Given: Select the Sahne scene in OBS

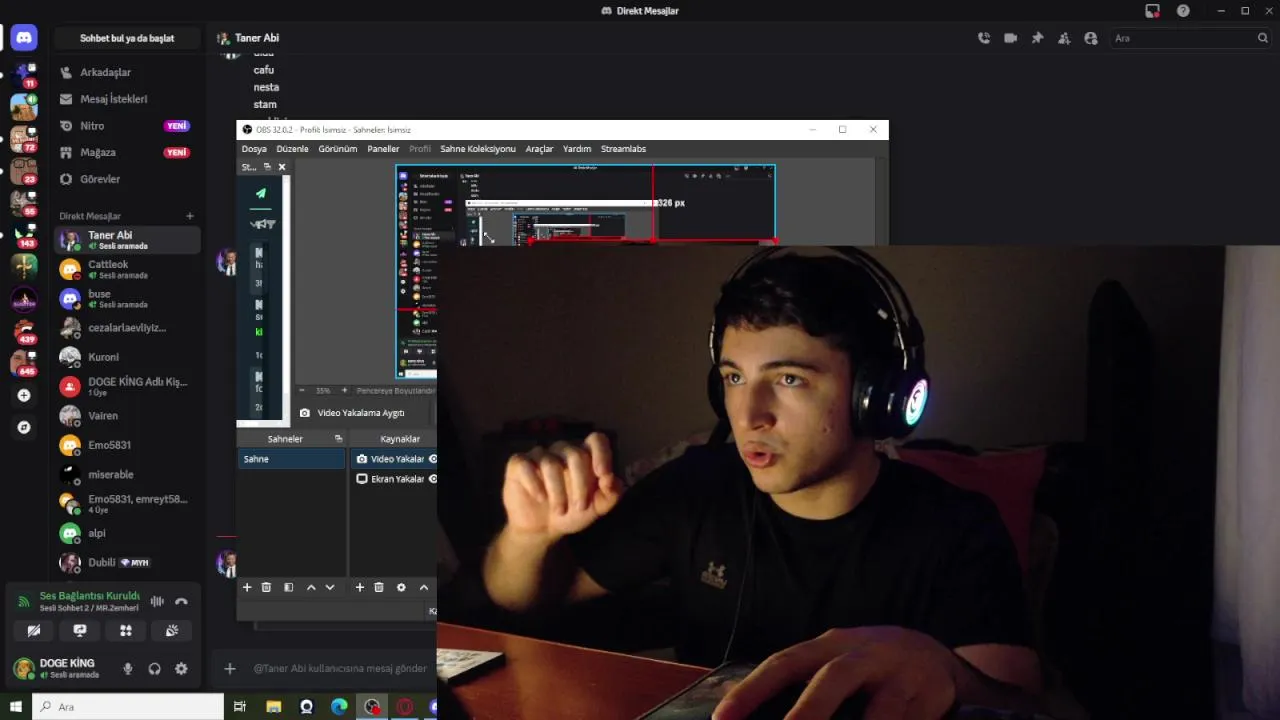Looking at the screenshot, I should [x=291, y=459].
